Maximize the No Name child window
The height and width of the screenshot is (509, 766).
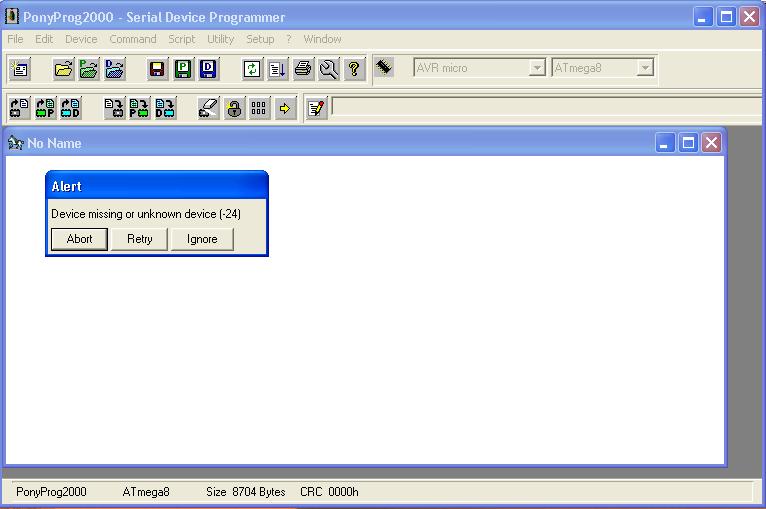(x=688, y=143)
